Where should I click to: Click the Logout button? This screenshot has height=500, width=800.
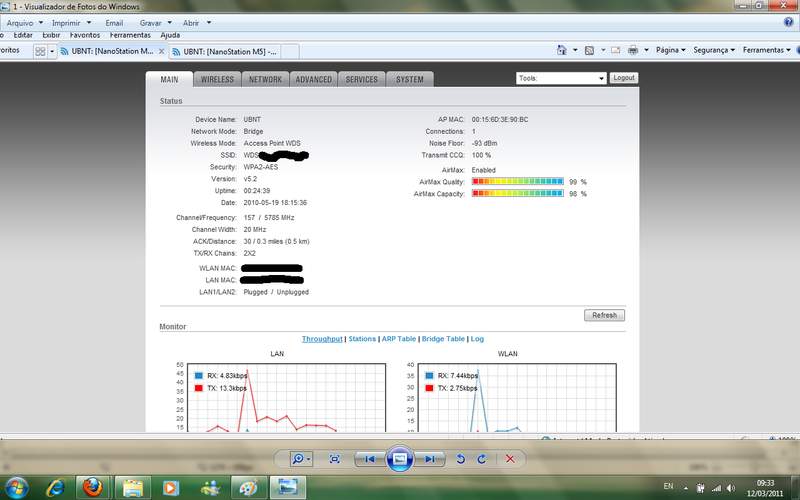[623, 78]
